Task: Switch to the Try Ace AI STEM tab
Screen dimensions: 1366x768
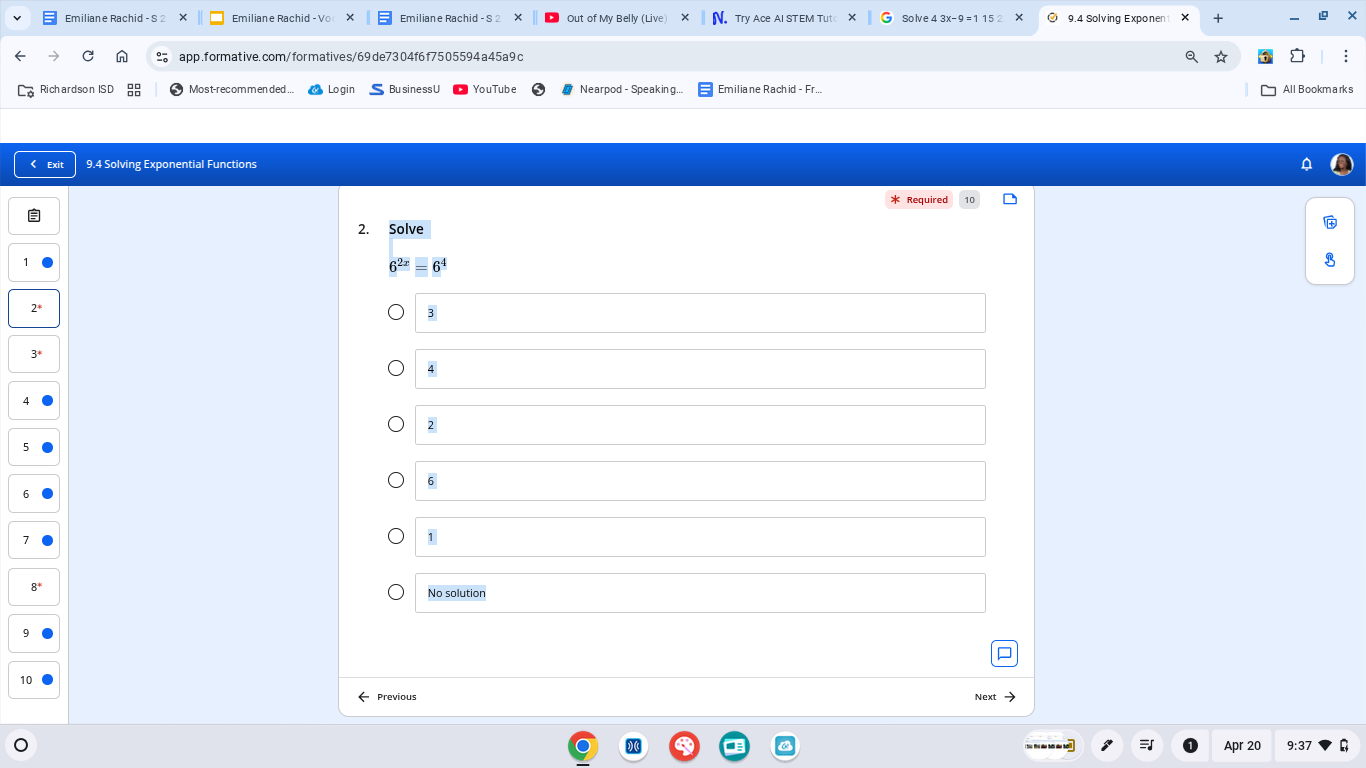Action: 785,18
